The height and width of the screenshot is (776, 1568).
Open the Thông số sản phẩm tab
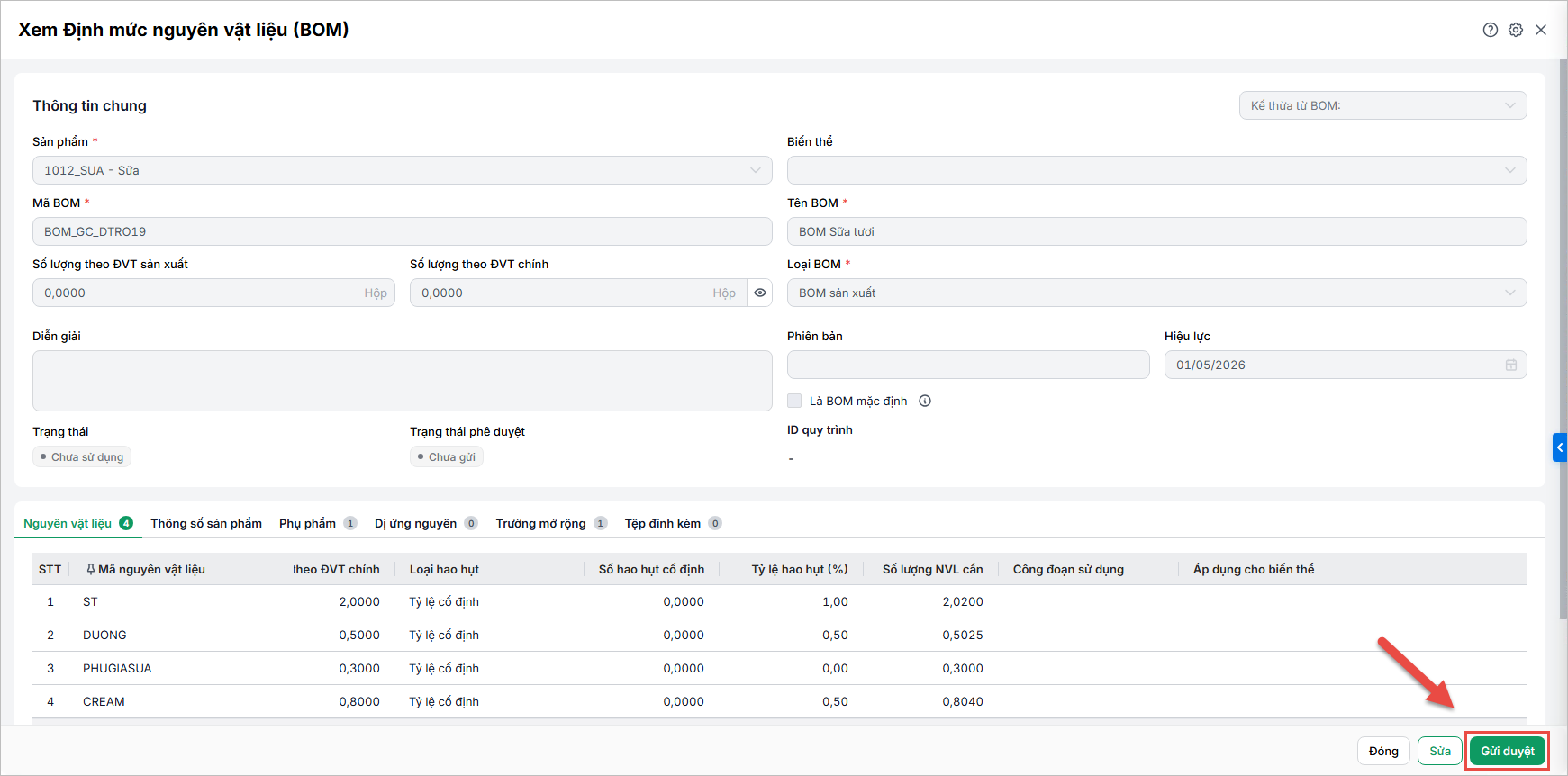tap(206, 523)
